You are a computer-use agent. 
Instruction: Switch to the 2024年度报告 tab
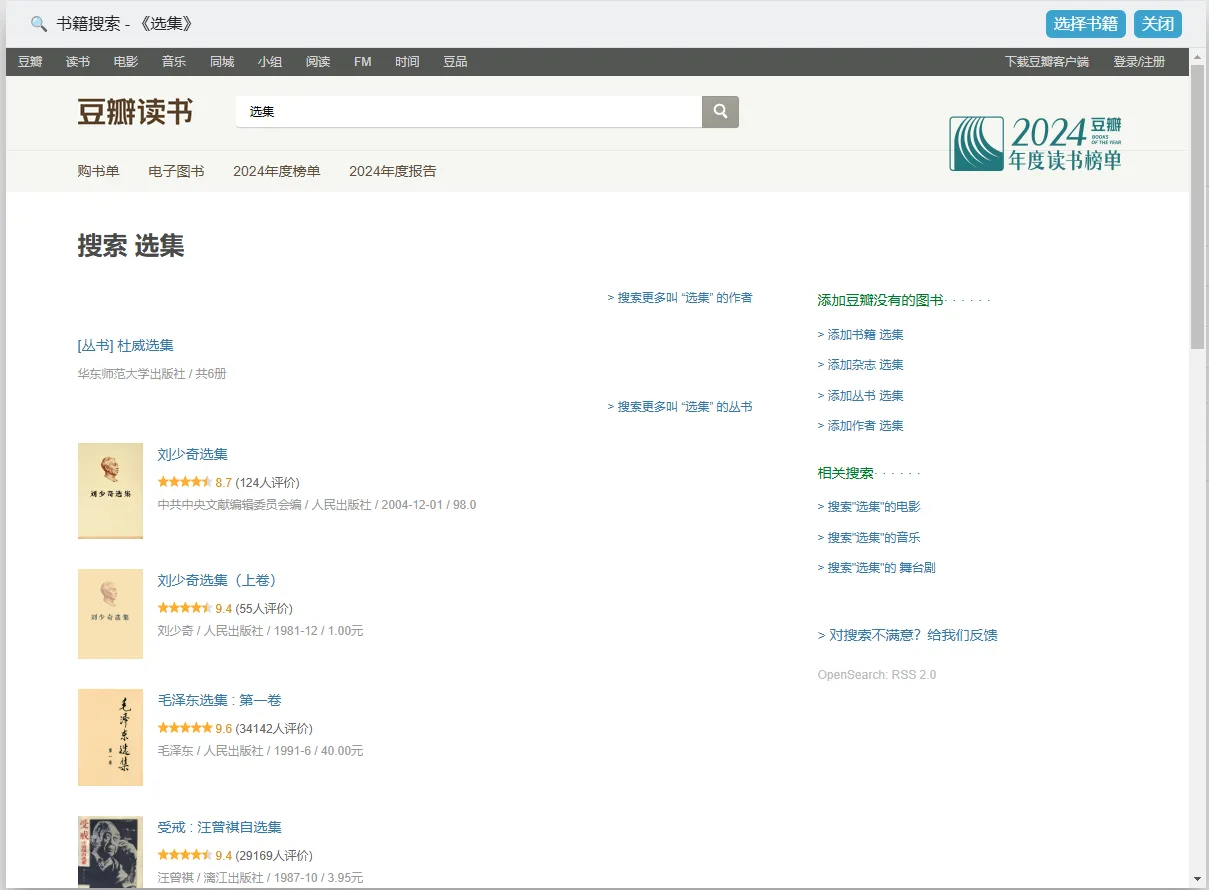click(391, 170)
